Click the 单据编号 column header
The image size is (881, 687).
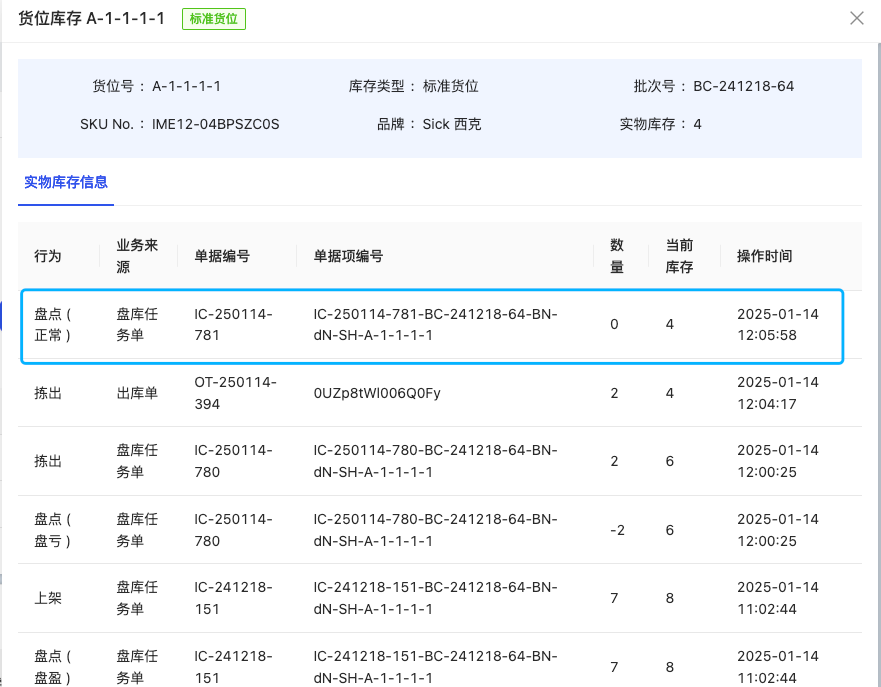222,256
